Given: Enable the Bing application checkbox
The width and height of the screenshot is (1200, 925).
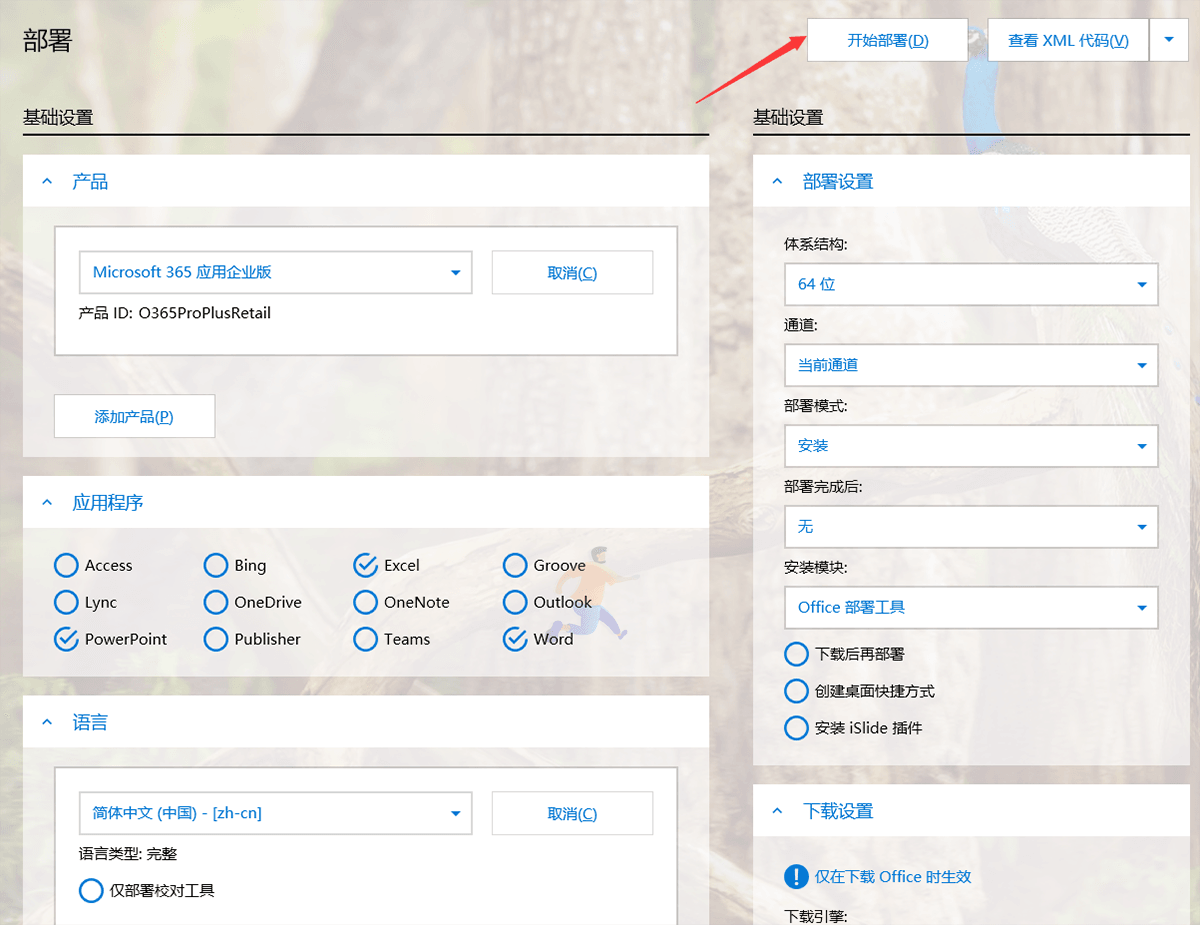Looking at the screenshot, I should pos(216,566).
